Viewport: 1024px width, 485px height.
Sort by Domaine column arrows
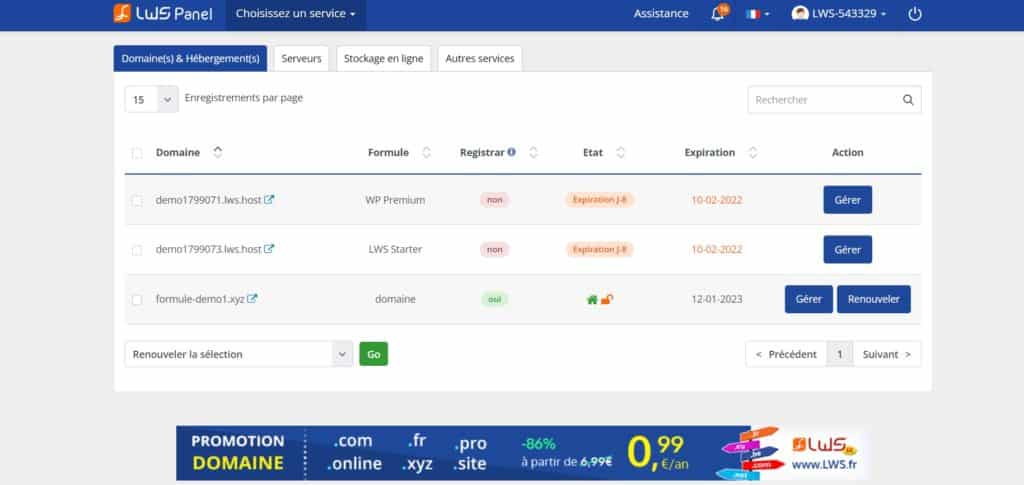click(x=218, y=153)
